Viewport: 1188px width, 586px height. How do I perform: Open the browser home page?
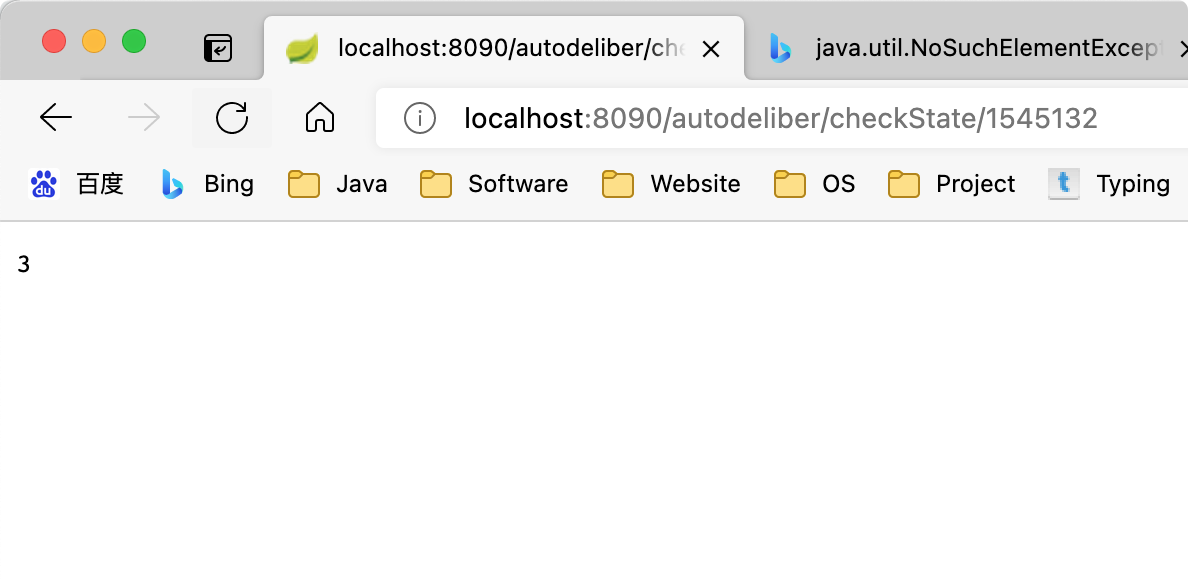(x=320, y=118)
